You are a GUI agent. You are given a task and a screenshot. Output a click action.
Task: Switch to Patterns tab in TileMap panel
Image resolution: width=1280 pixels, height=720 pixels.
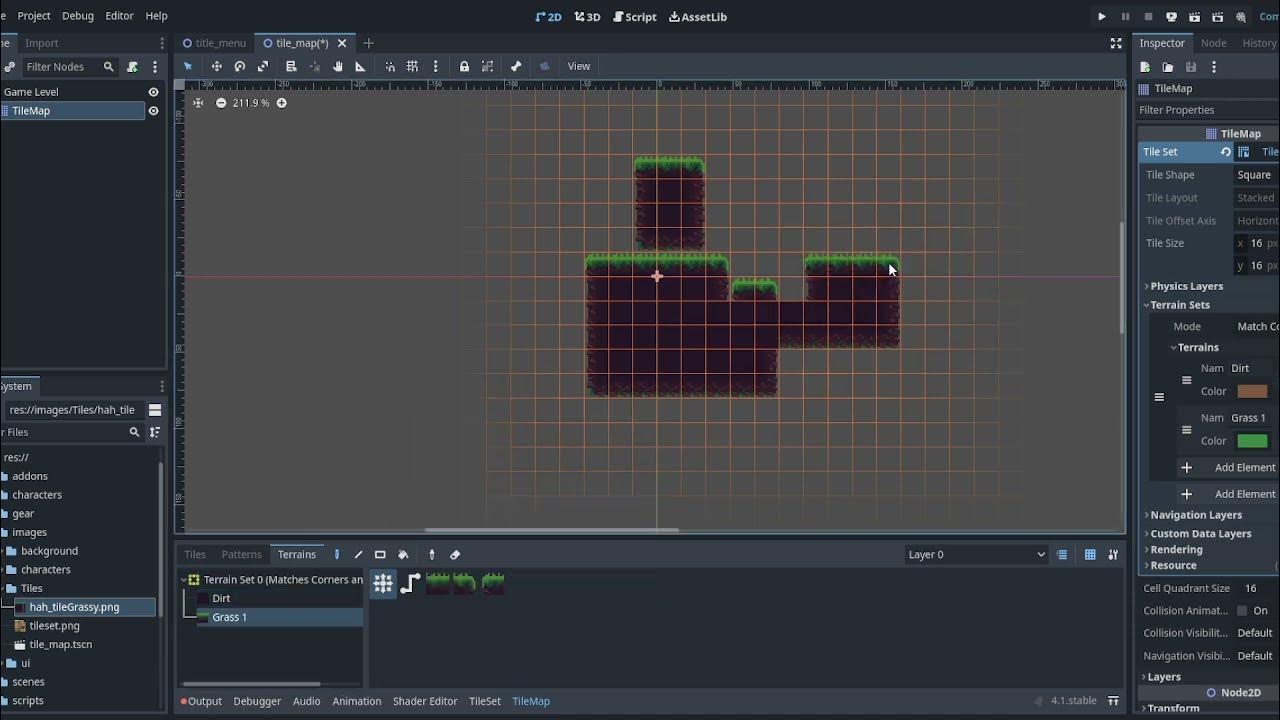pos(242,555)
